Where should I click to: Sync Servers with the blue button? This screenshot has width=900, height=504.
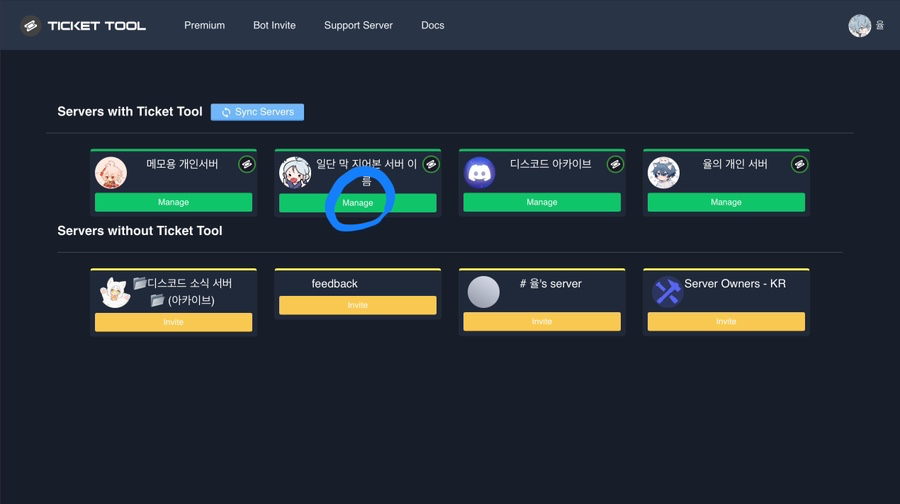(257, 112)
